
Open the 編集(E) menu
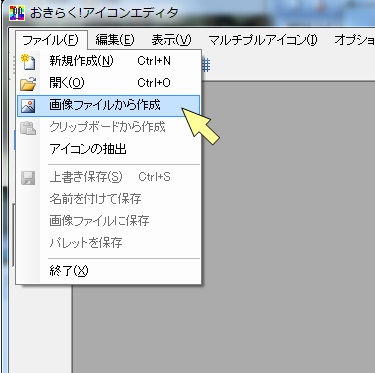[115, 40]
